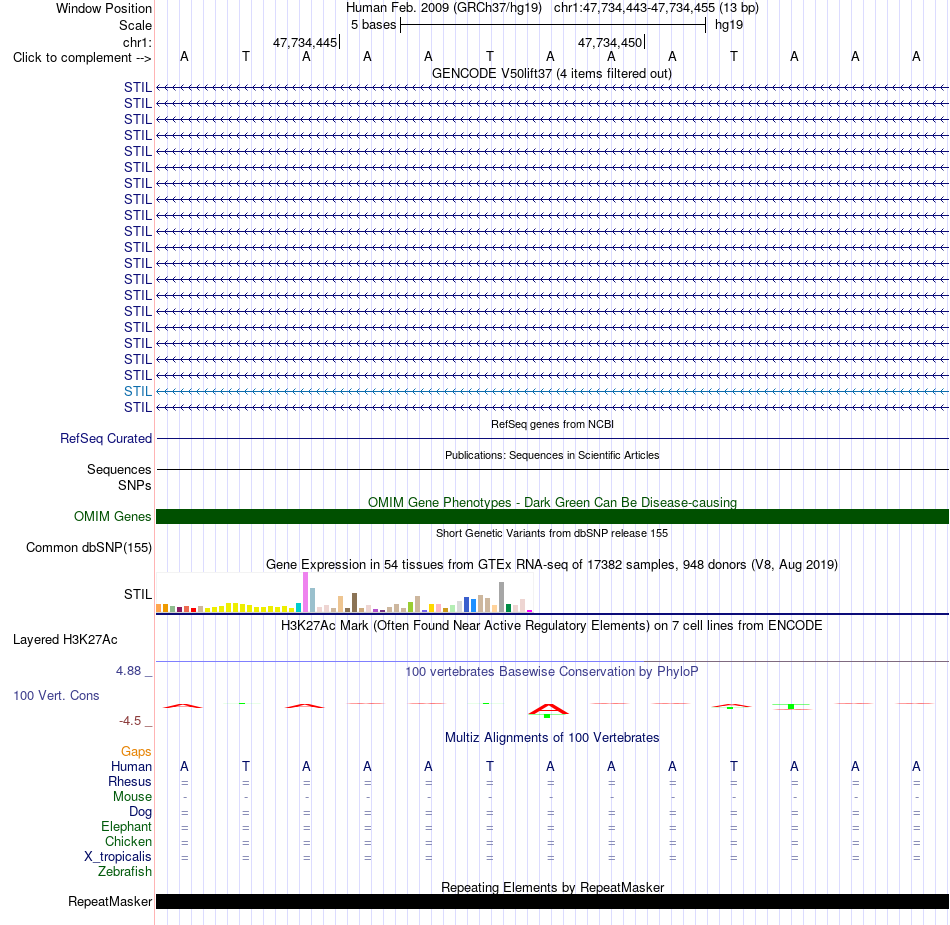
Task: Click the OMIM Genes label
Action: point(112,516)
